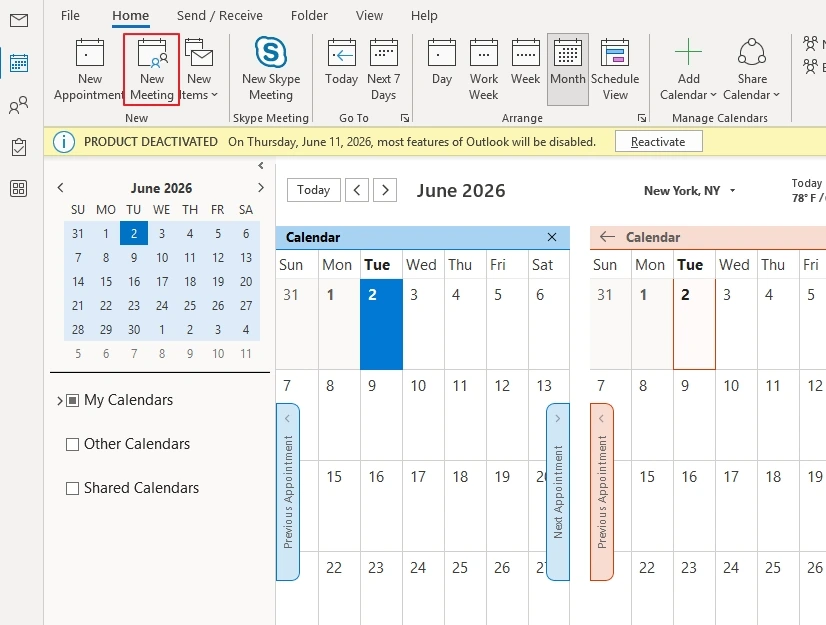Select June 30 in mini calendar
This screenshot has width=826, height=625.
coord(134,330)
